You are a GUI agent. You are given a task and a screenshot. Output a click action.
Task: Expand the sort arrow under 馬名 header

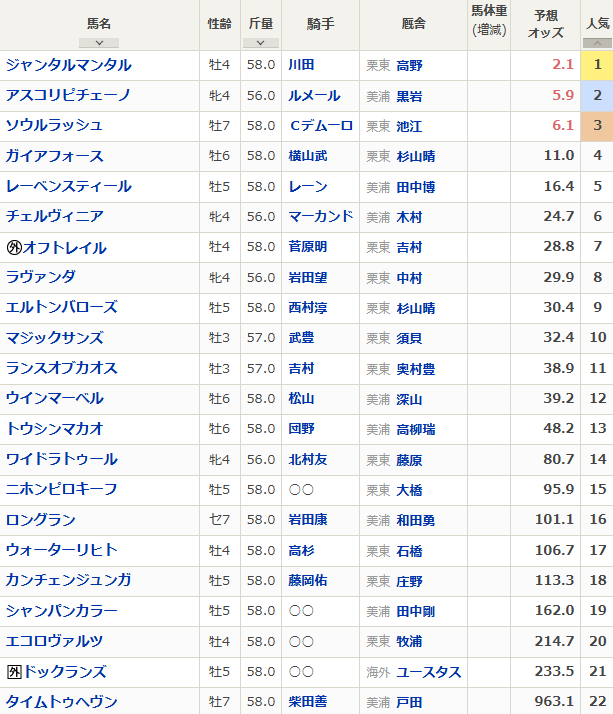coord(99,43)
